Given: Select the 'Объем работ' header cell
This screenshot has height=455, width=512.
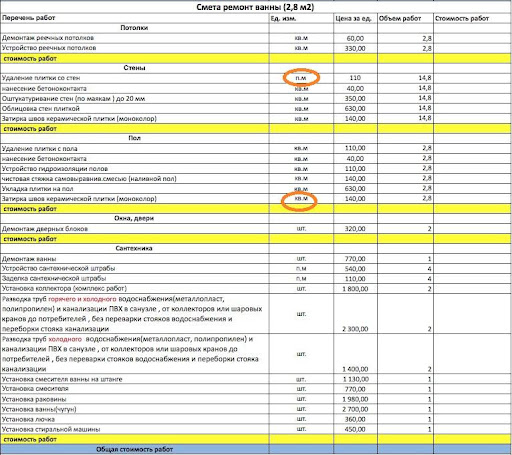Looking at the screenshot, I should pyautogui.click(x=405, y=18).
